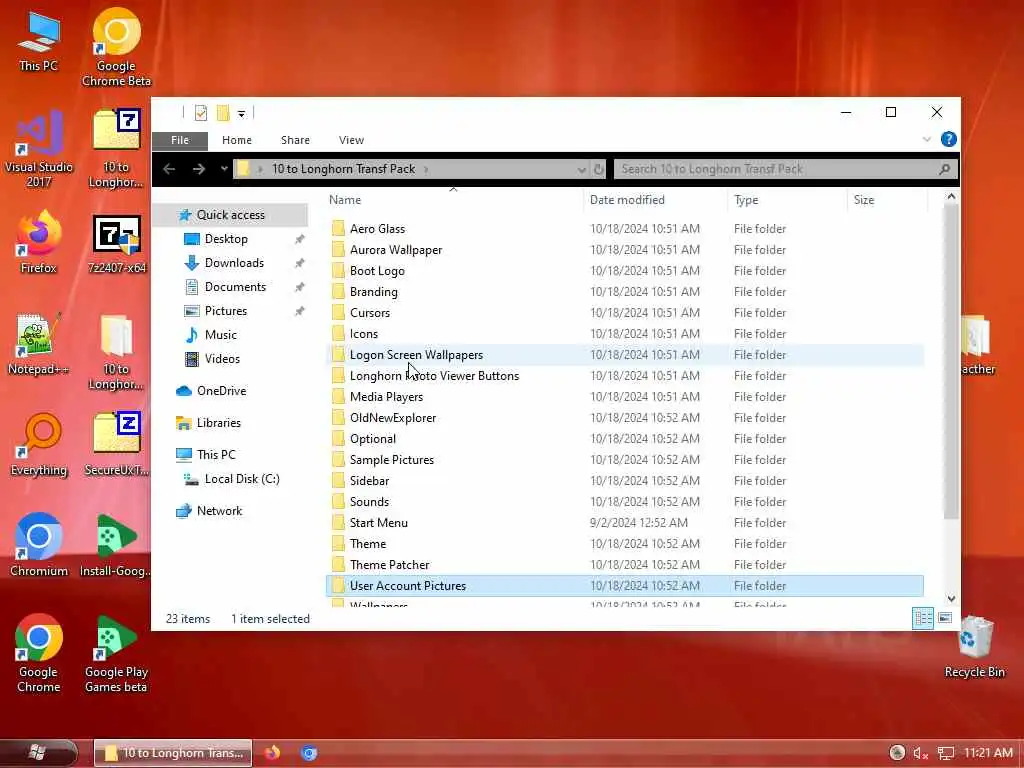Open Music in the navigation pane

pos(220,335)
